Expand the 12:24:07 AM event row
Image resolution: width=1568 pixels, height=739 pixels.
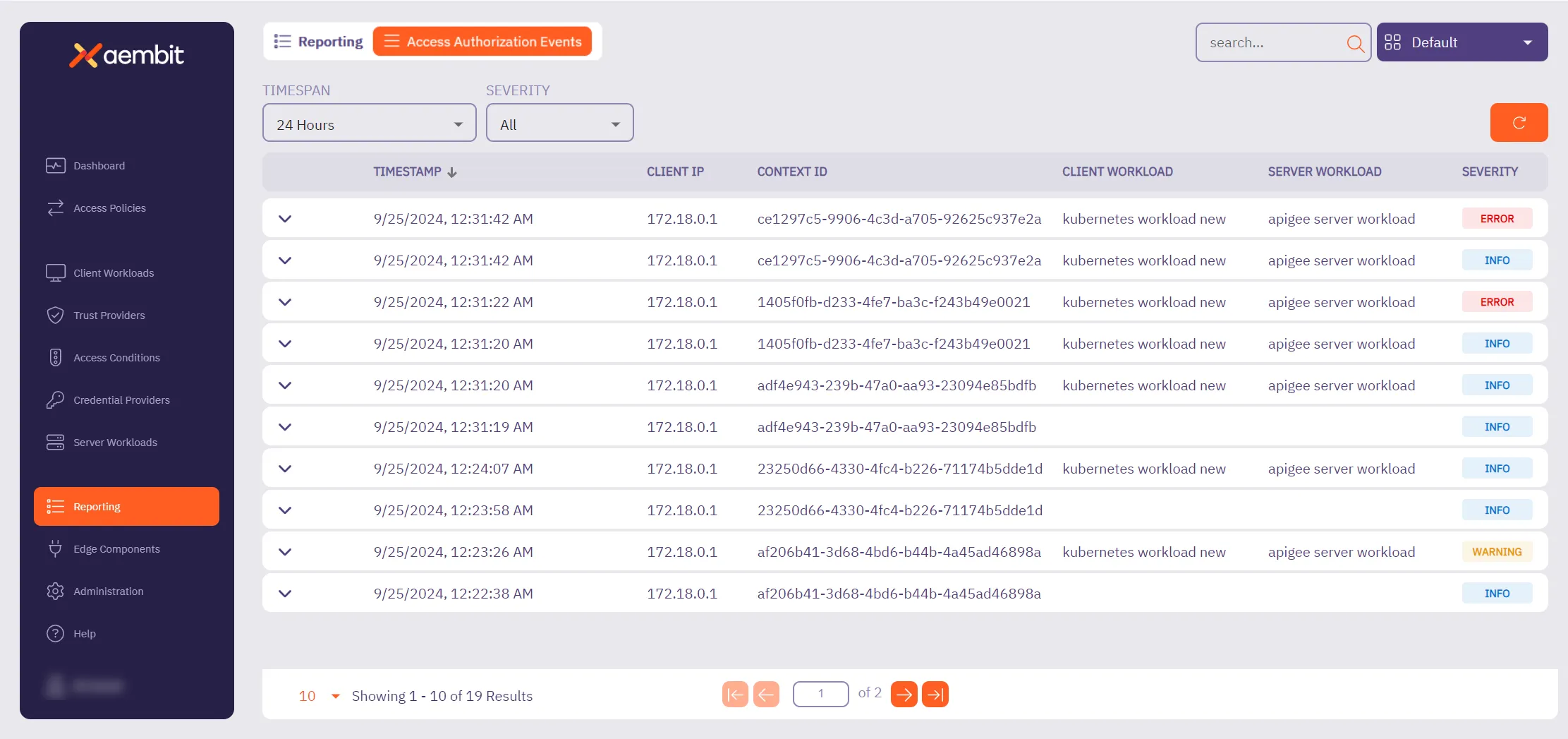click(x=285, y=469)
